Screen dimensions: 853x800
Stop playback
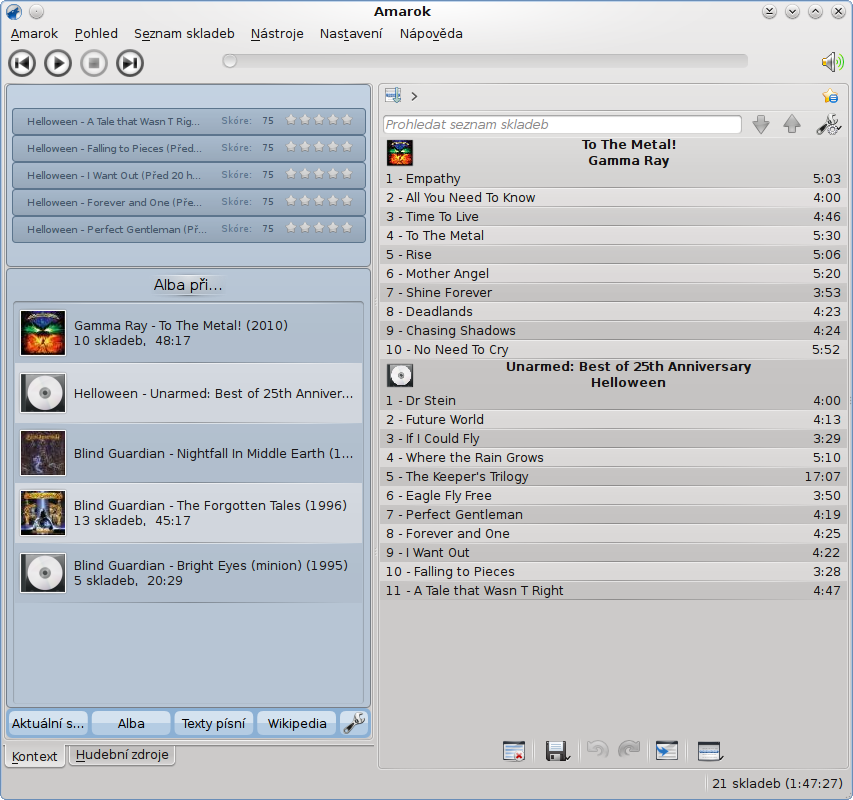point(94,63)
